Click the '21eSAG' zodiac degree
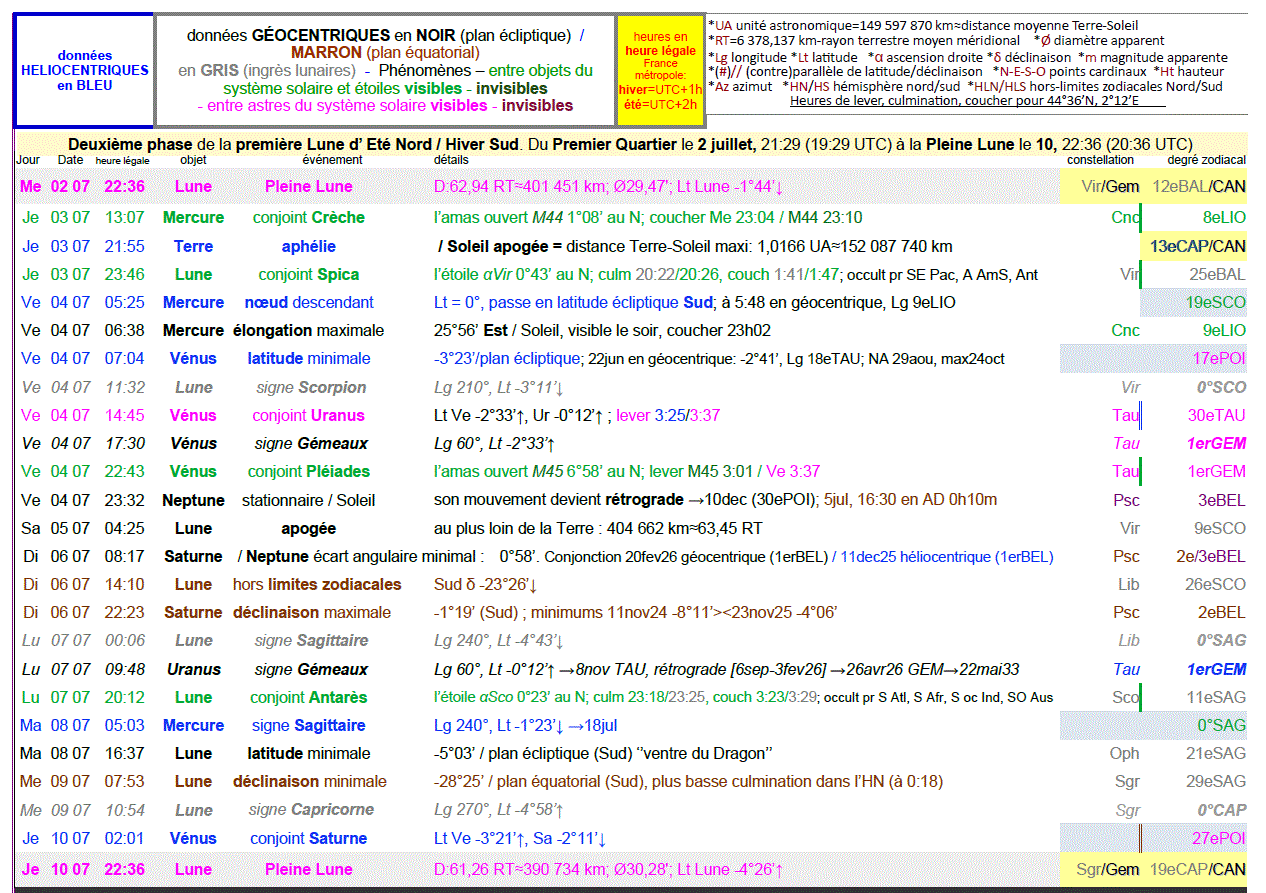This screenshot has height=893, width=1266. tap(1216, 753)
